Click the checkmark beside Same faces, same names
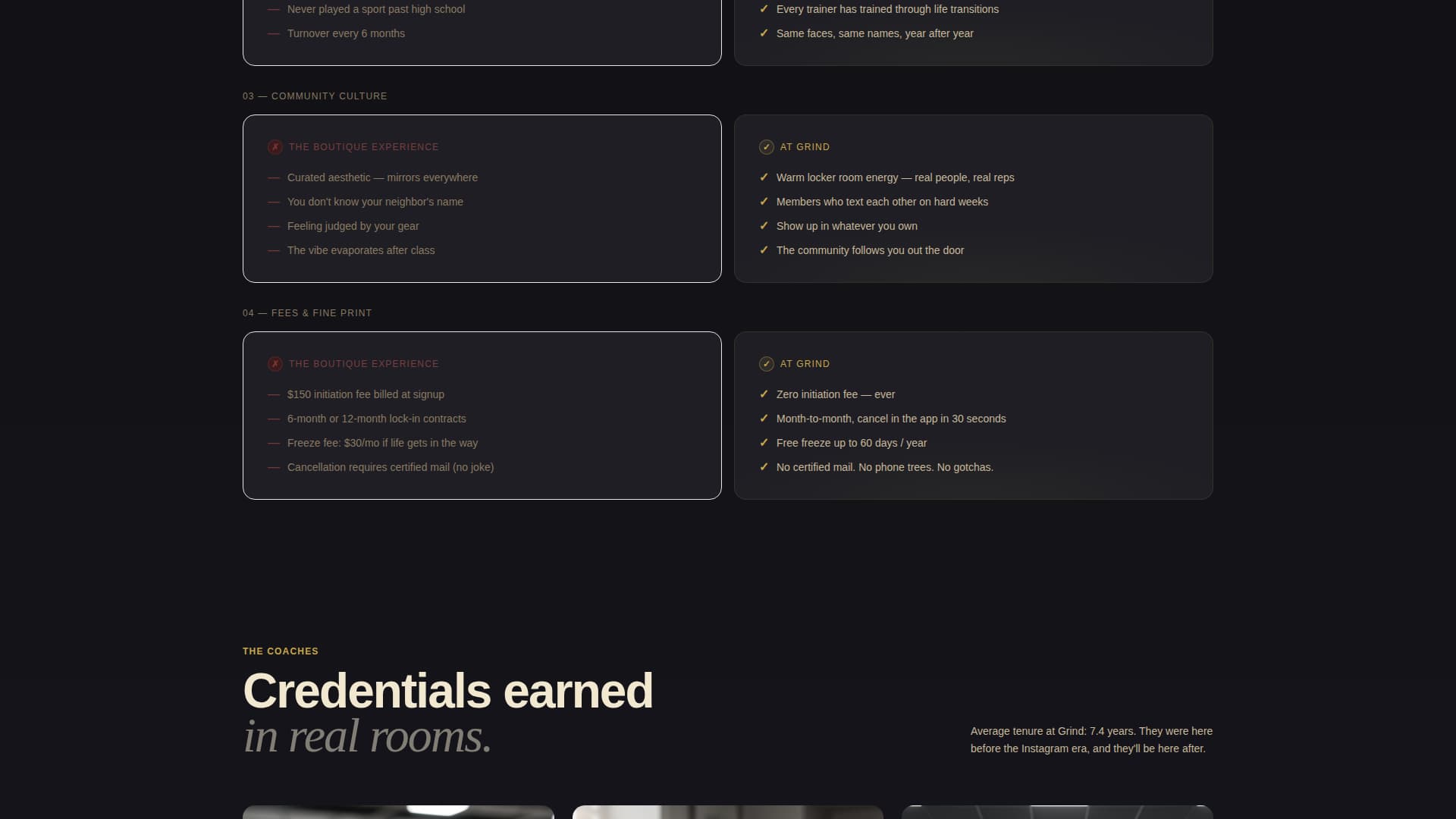This screenshot has width=1456, height=819. point(764,33)
